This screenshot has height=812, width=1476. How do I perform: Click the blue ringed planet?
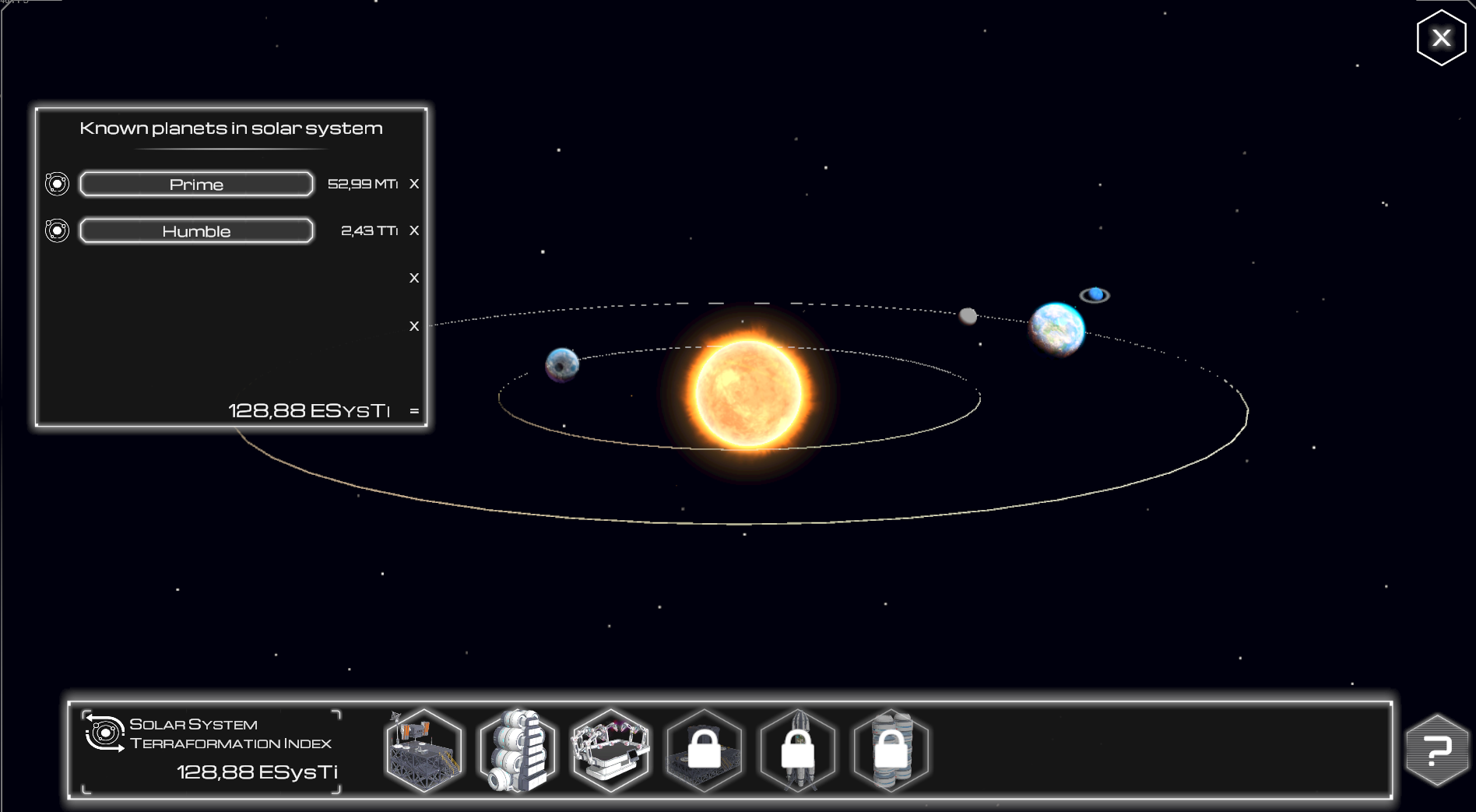(1095, 294)
